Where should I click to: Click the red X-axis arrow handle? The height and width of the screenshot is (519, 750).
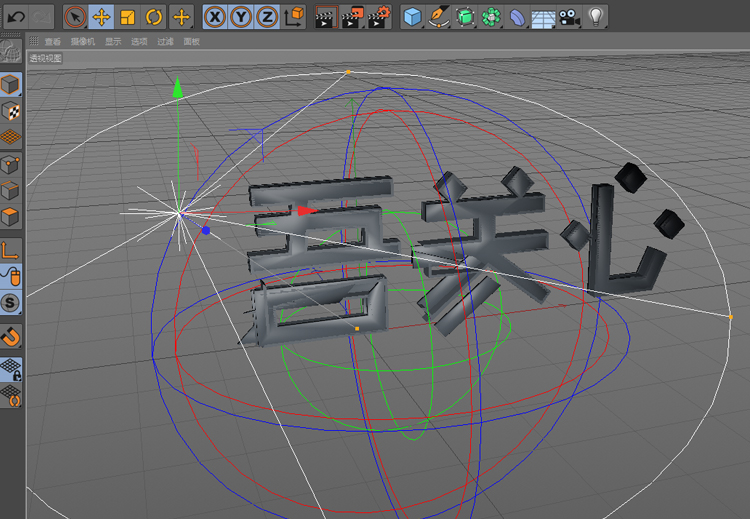click(307, 211)
